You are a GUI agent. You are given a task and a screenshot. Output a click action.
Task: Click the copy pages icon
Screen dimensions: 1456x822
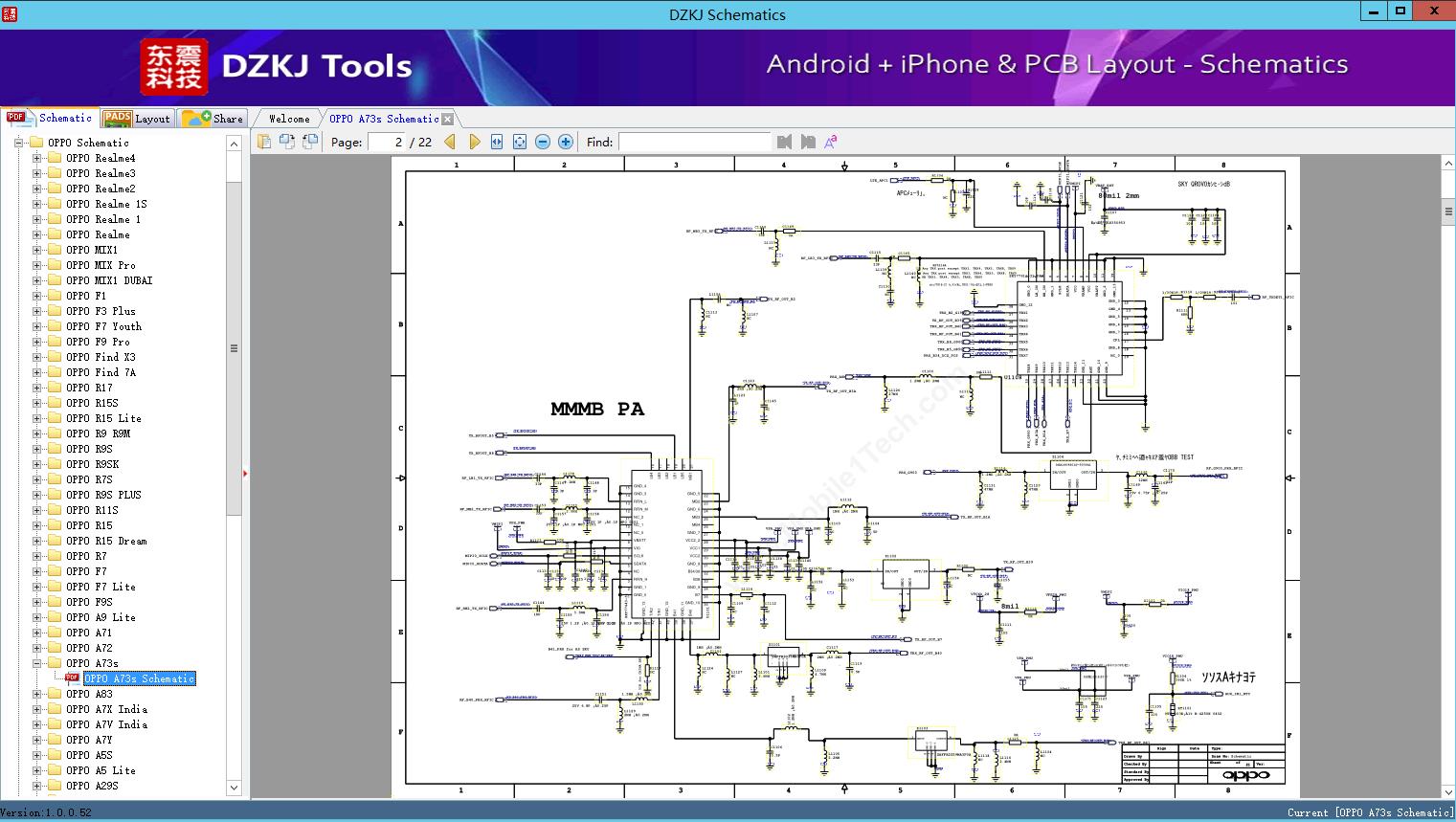(x=264, y=142)
